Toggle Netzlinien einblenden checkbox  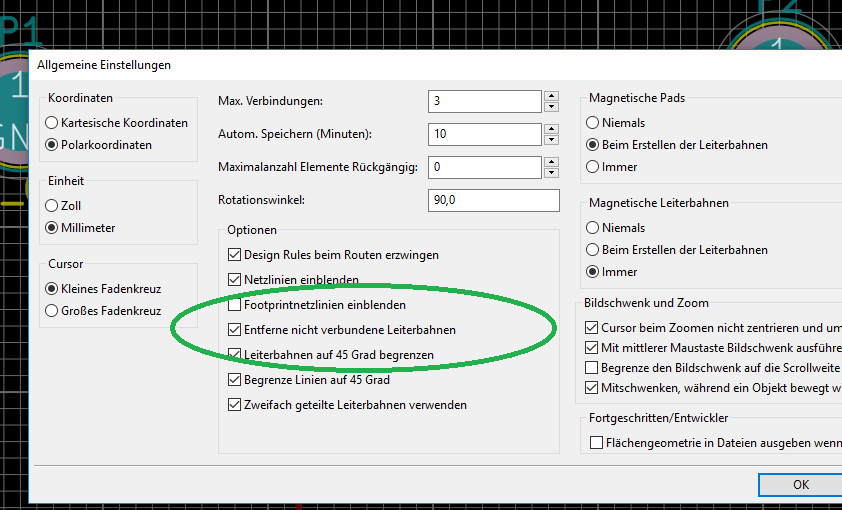click(x=234, y=280)
